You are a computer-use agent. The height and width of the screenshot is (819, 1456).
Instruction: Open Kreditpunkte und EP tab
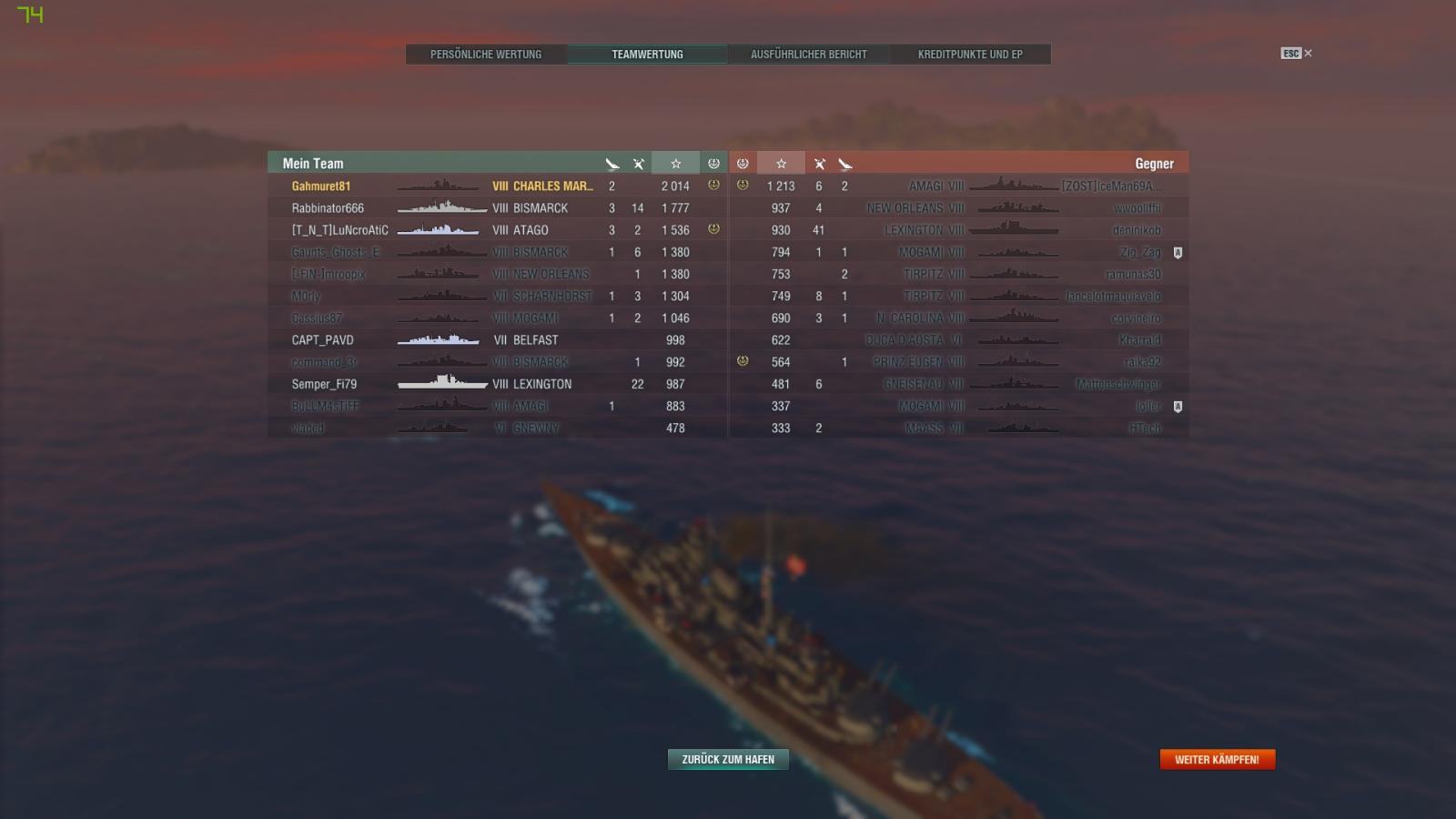coord(970,55)
